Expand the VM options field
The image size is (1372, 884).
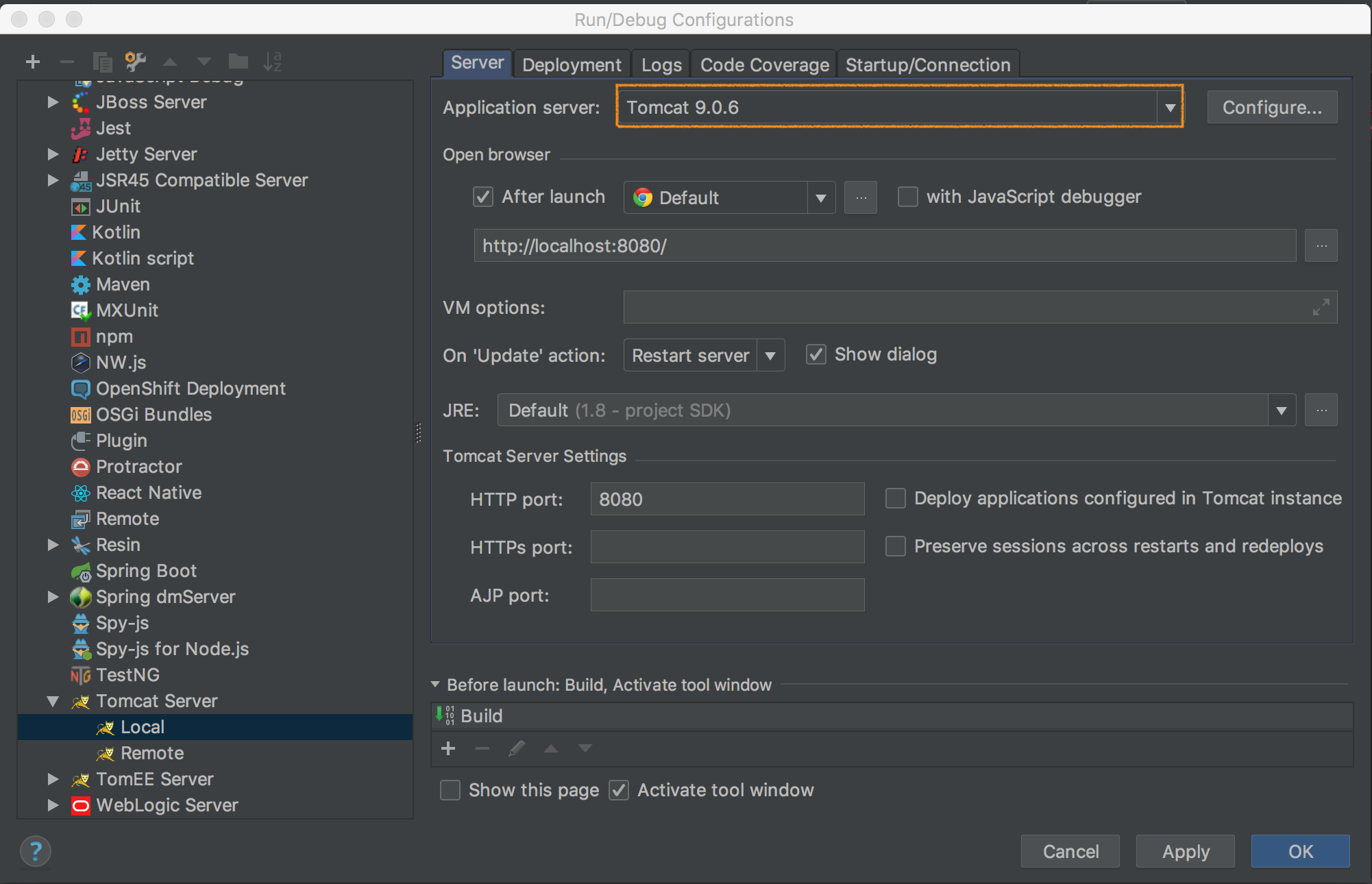tap(1321, 307)
